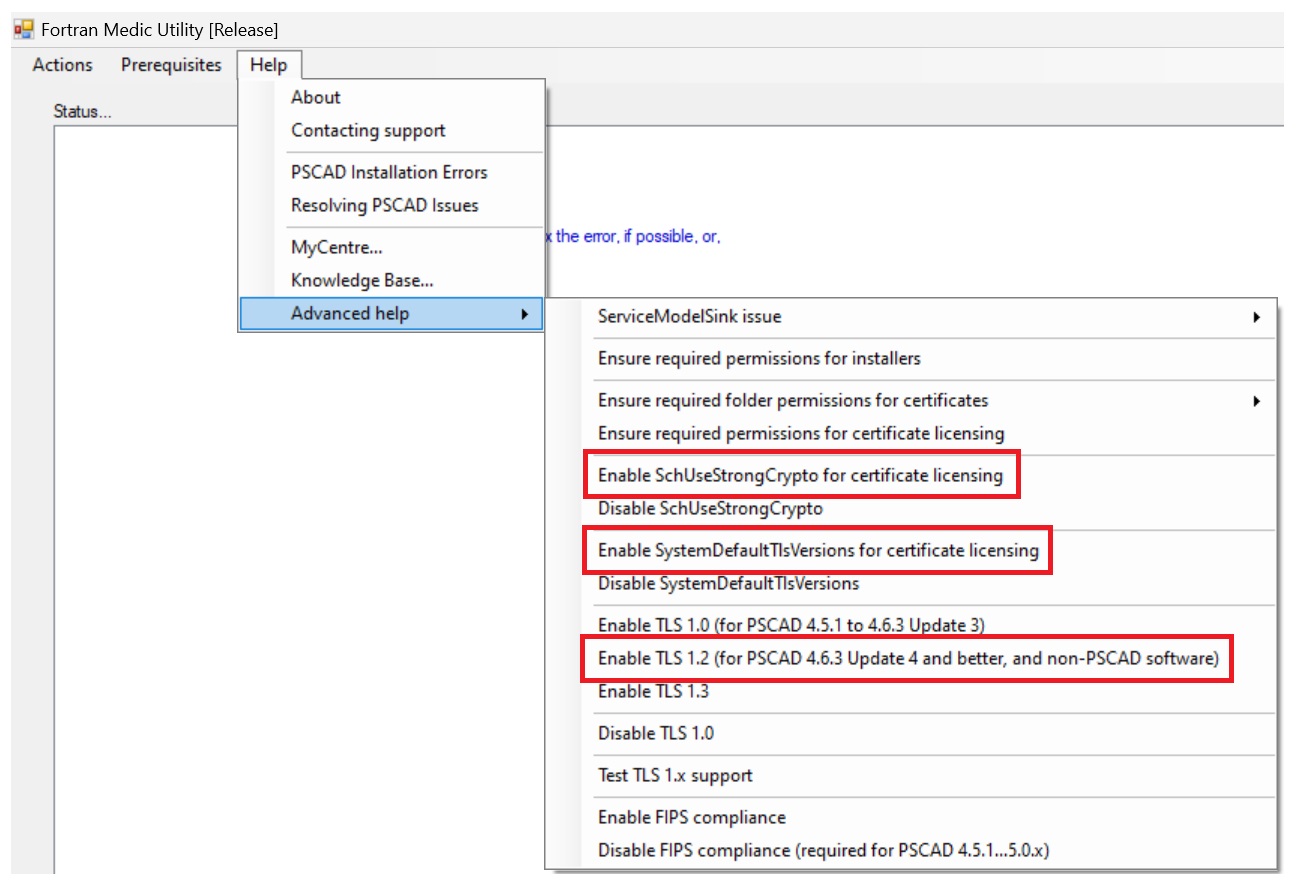Open Knowledge Base... entry
Screen dimensions: 1306x890
(x=361, y=281)
